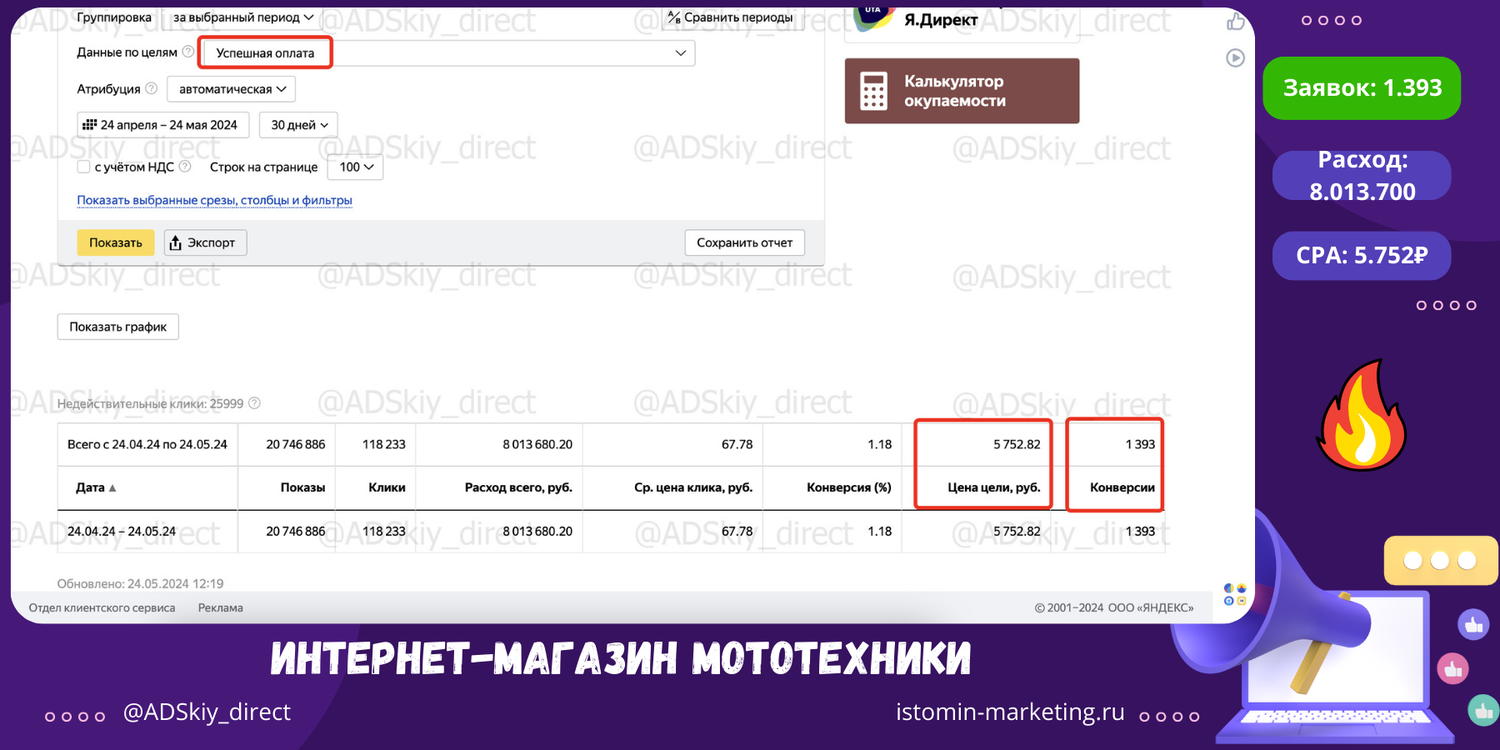Open goals dropdown showing Успешная оплата

448,53
